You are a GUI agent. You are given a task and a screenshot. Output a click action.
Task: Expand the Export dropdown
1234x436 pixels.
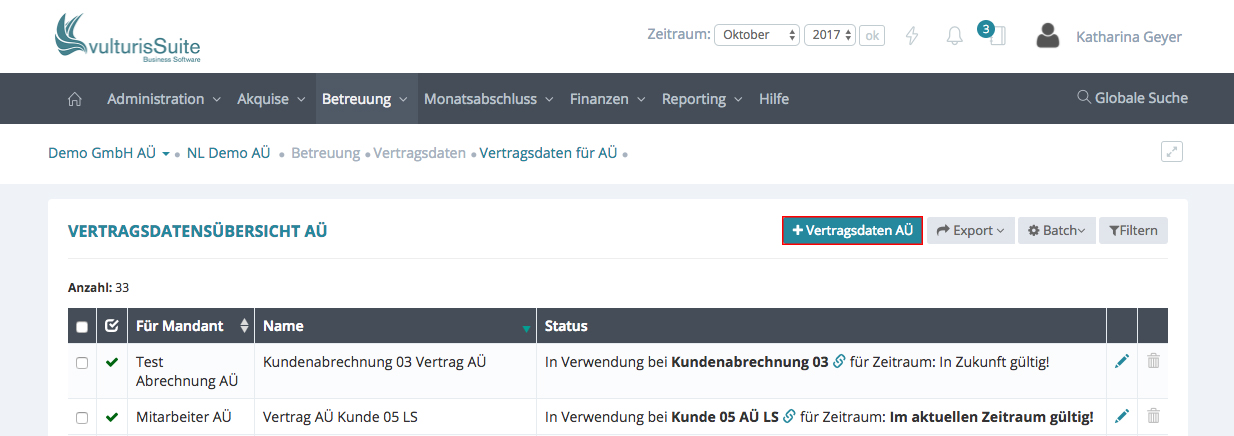point(970,230)
